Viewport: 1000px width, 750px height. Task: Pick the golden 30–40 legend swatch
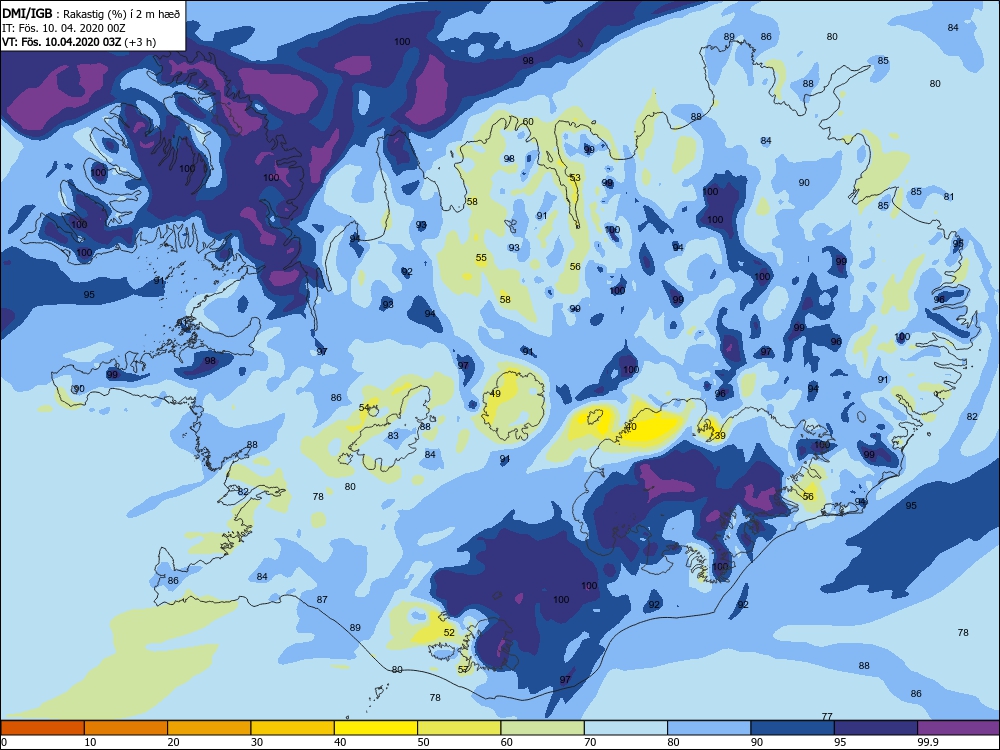coord(293,728)
